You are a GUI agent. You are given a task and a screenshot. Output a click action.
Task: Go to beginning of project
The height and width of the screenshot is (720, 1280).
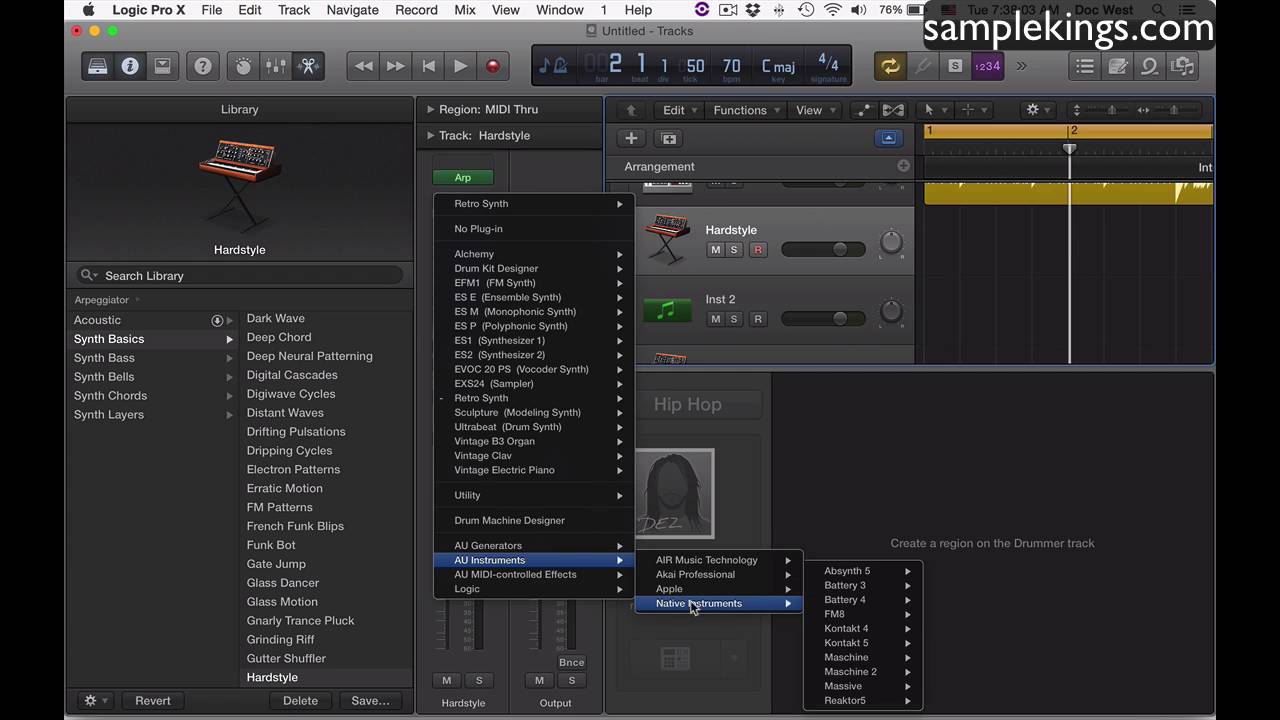point(428,66)
